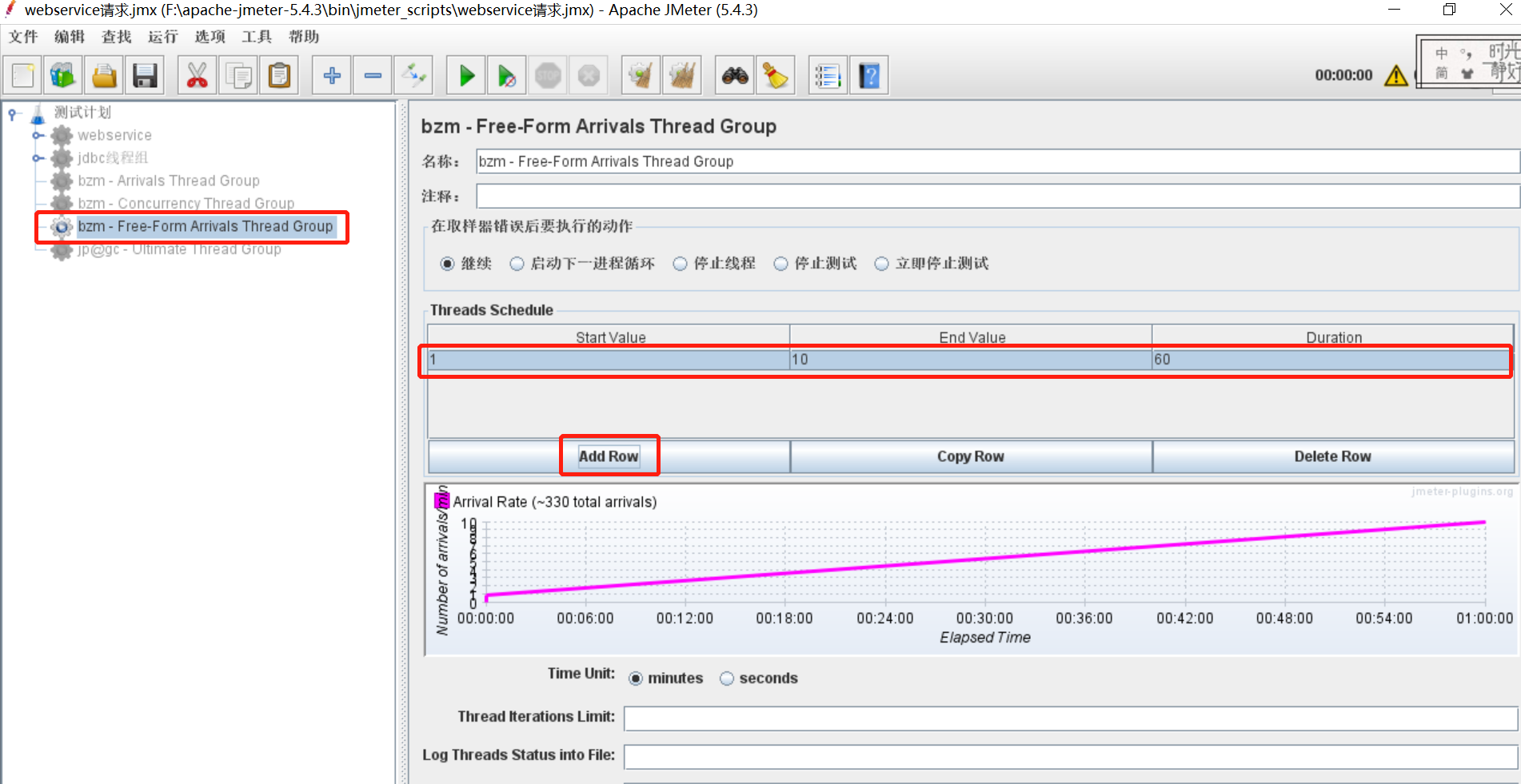The height and width of the screenshot is (784, 1521).
Task: Click the Duration column header
Action: coord(1333,337)
